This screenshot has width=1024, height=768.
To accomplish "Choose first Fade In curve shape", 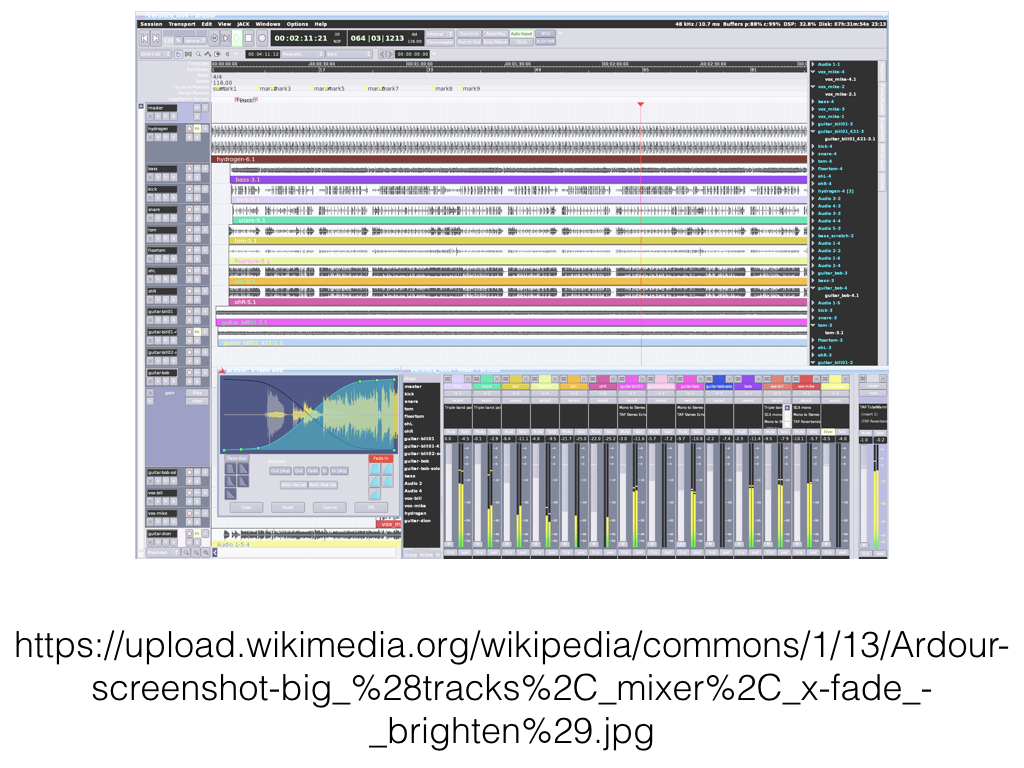I will [x=374, y=468].
